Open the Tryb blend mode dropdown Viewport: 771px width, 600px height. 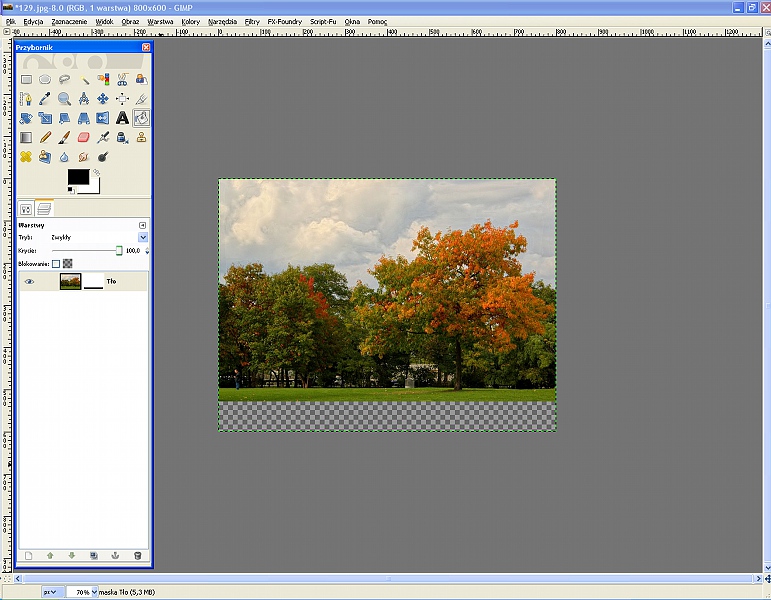coord(143,237)
